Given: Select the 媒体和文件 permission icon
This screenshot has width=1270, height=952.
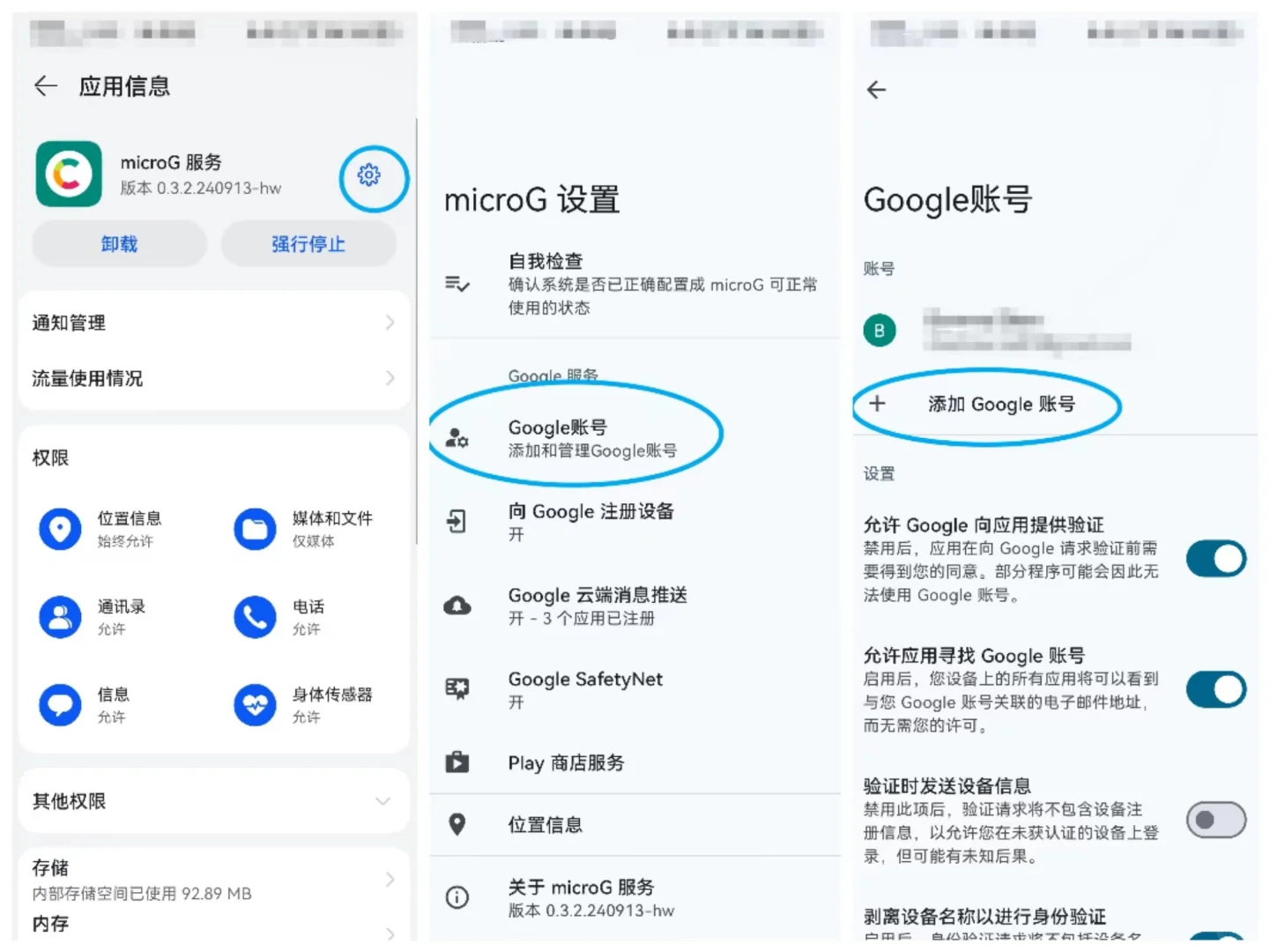Looking at the screenshot, I should point(254,529).
